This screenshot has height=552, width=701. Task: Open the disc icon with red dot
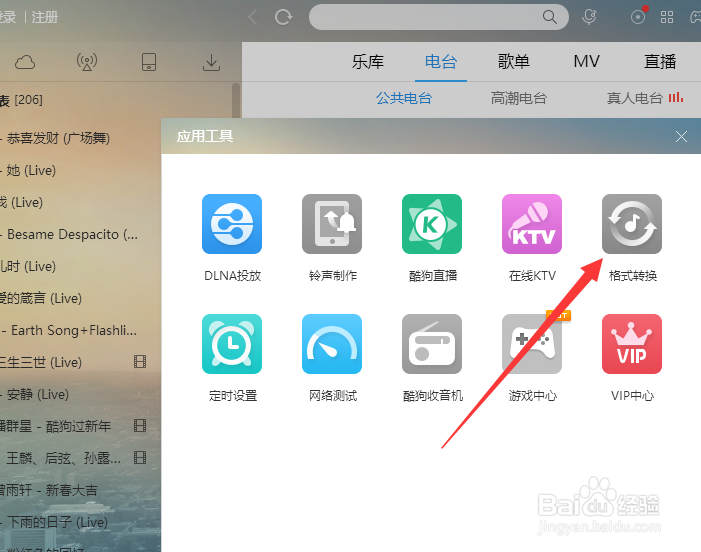click(638, 17)
